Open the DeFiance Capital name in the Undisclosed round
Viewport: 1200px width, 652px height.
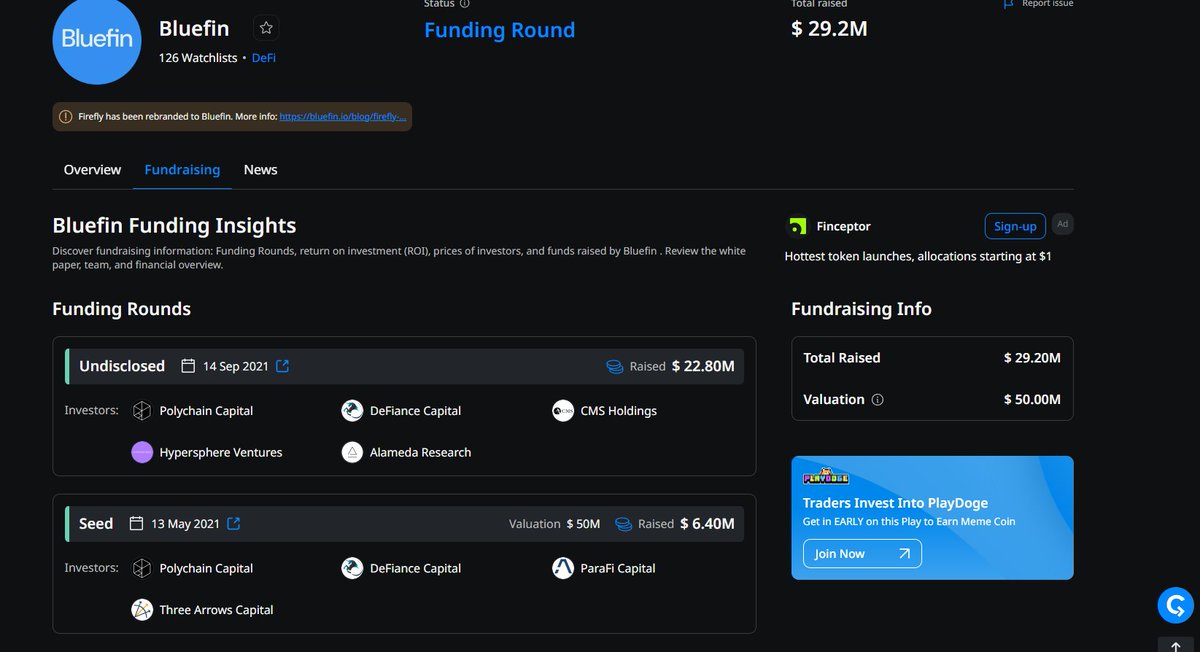coord(415,411)
